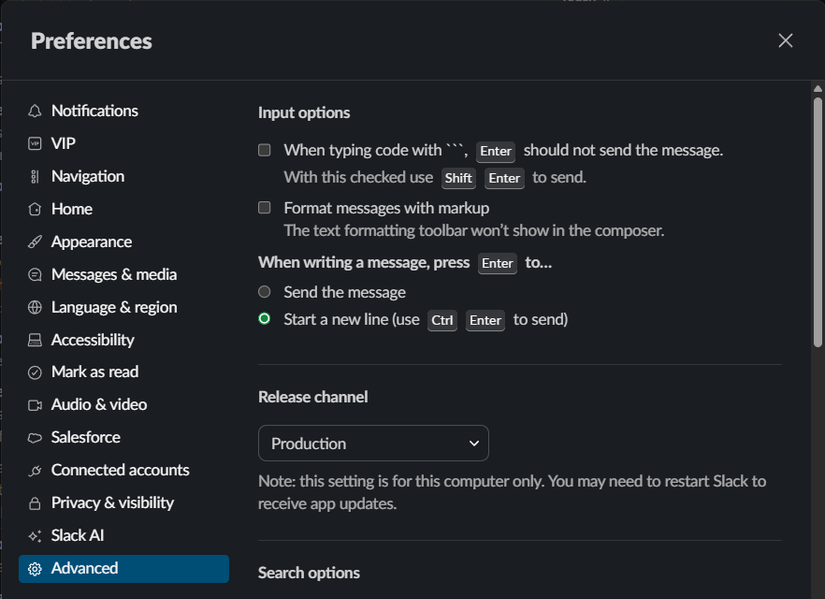Click the Notifications bell icon

(x=34, y=110)
